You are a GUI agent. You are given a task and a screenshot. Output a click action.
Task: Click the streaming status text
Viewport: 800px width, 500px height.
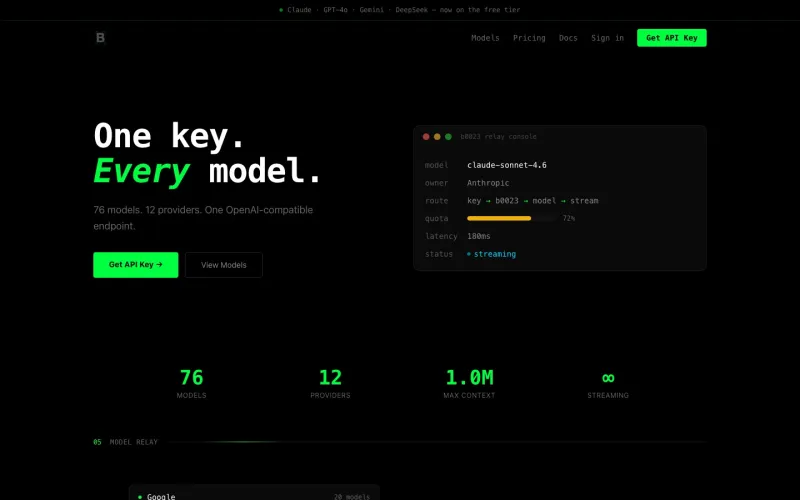494,254
